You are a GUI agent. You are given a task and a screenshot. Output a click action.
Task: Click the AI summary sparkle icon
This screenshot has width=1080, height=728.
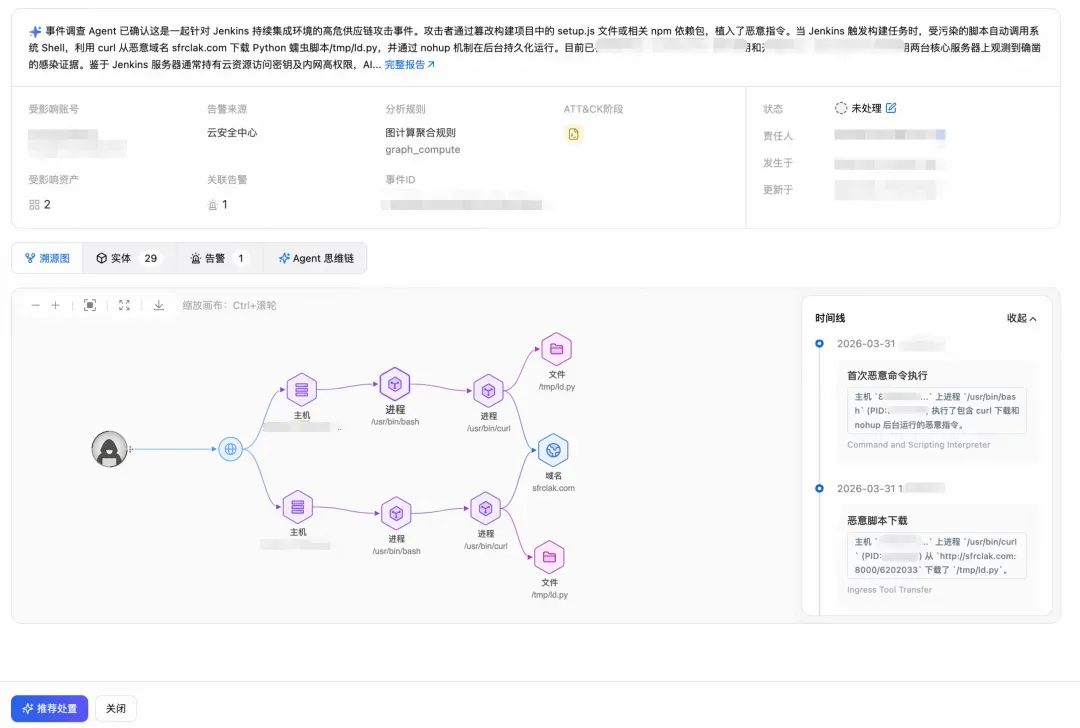coord(35,32)
